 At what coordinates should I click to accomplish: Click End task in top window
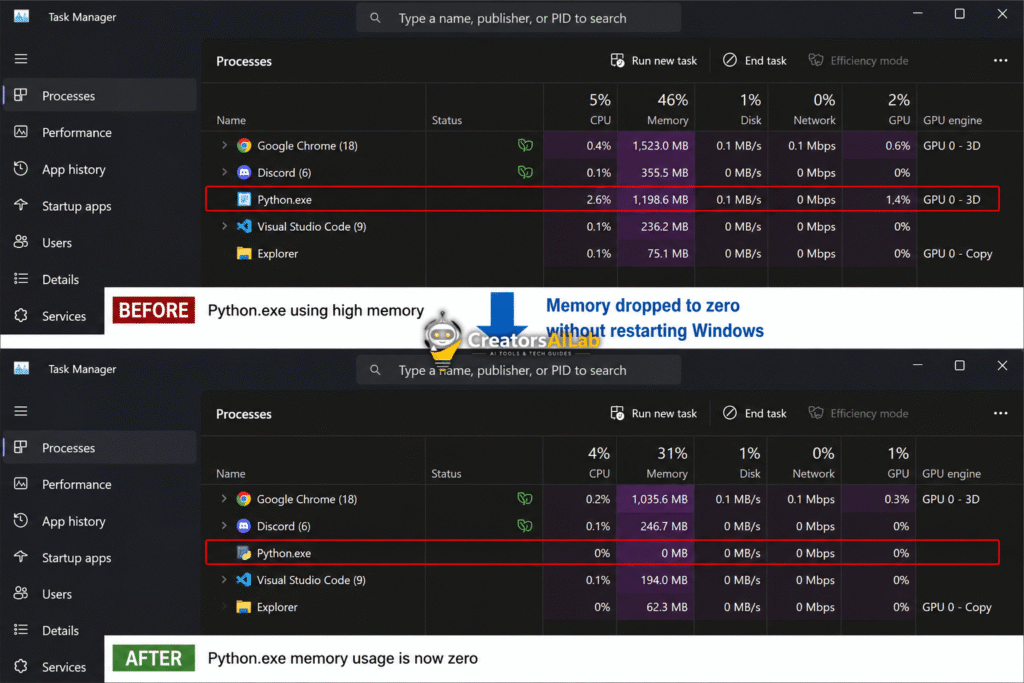755,60
